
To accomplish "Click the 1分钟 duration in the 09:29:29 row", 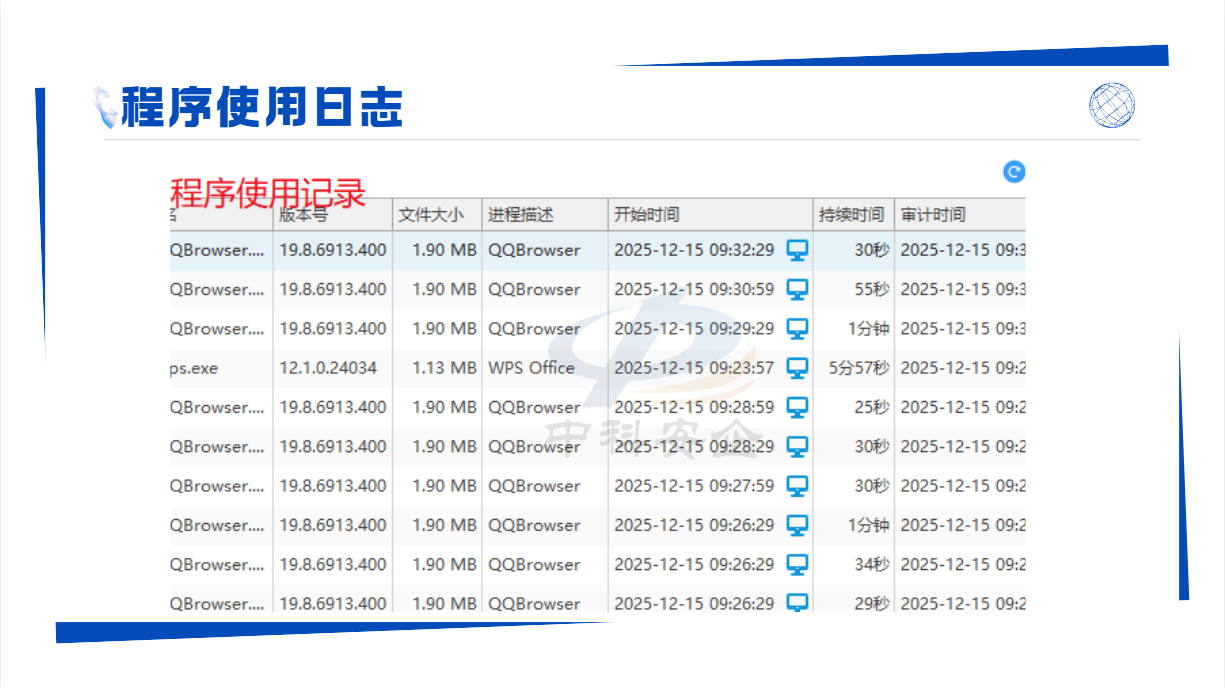I will coord(869,328).
